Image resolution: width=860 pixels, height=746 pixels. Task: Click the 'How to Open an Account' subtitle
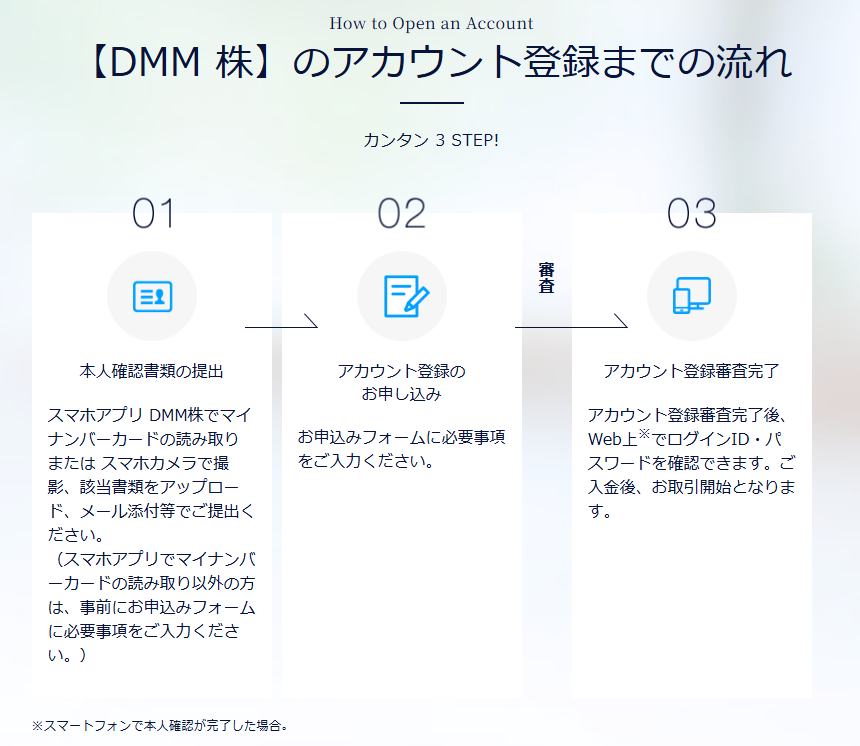point(431,24)
